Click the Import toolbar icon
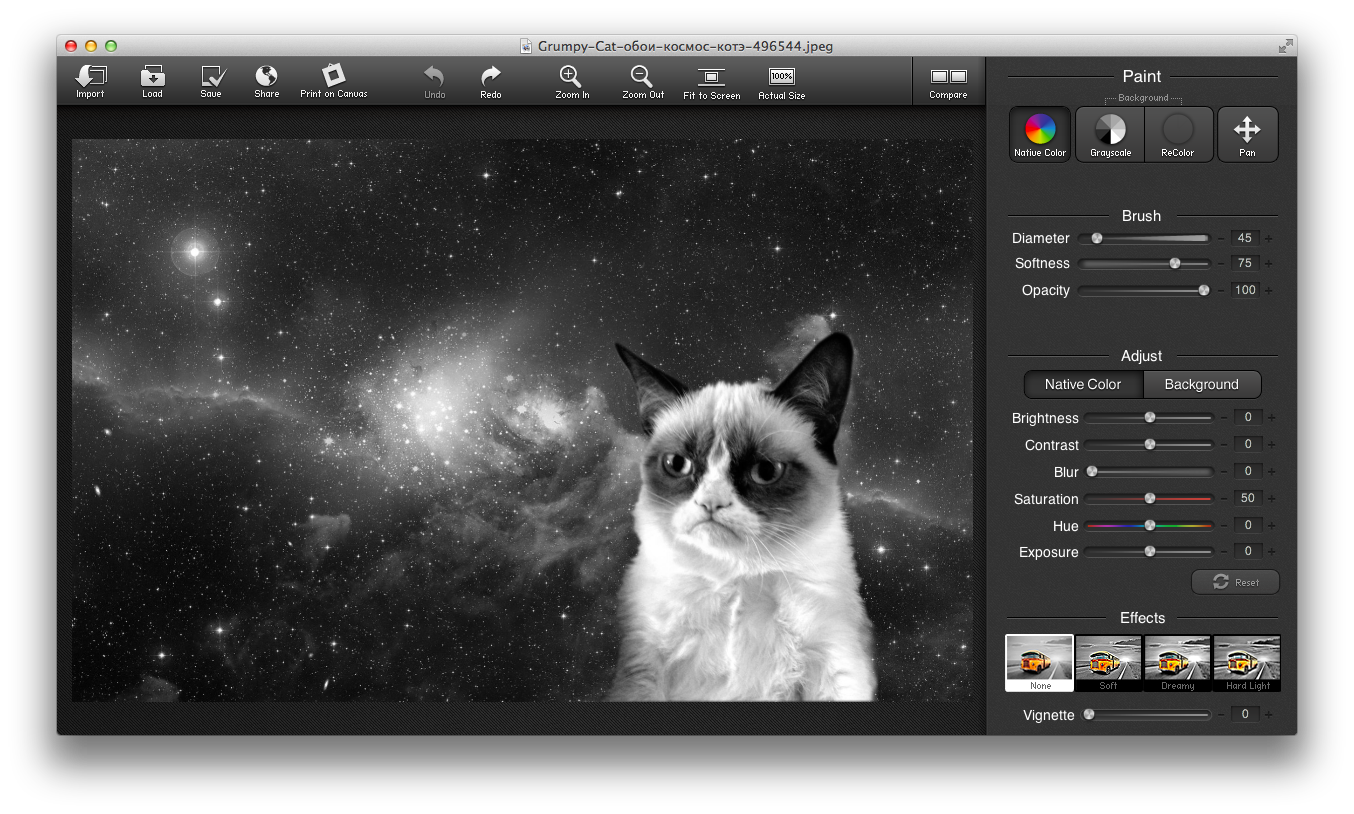1354x814 pixels. 90,77
